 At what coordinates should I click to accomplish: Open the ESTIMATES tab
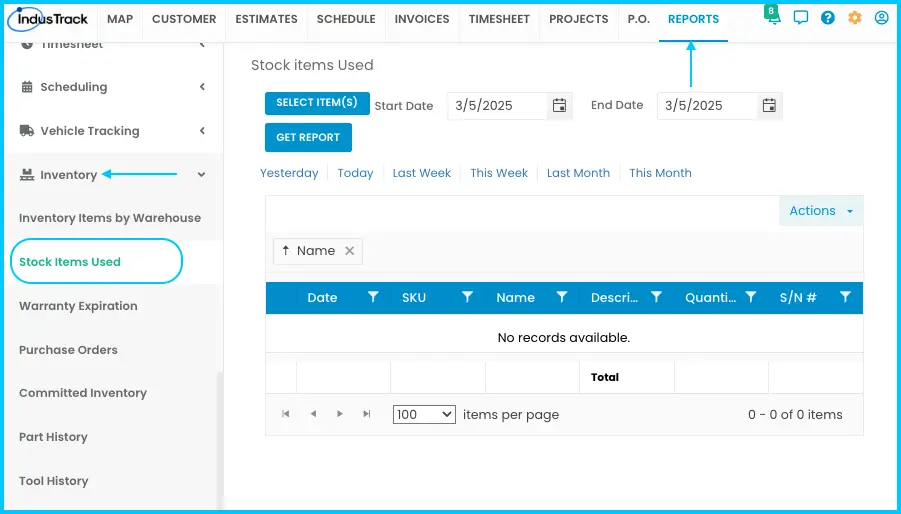(x=267, y=19)
